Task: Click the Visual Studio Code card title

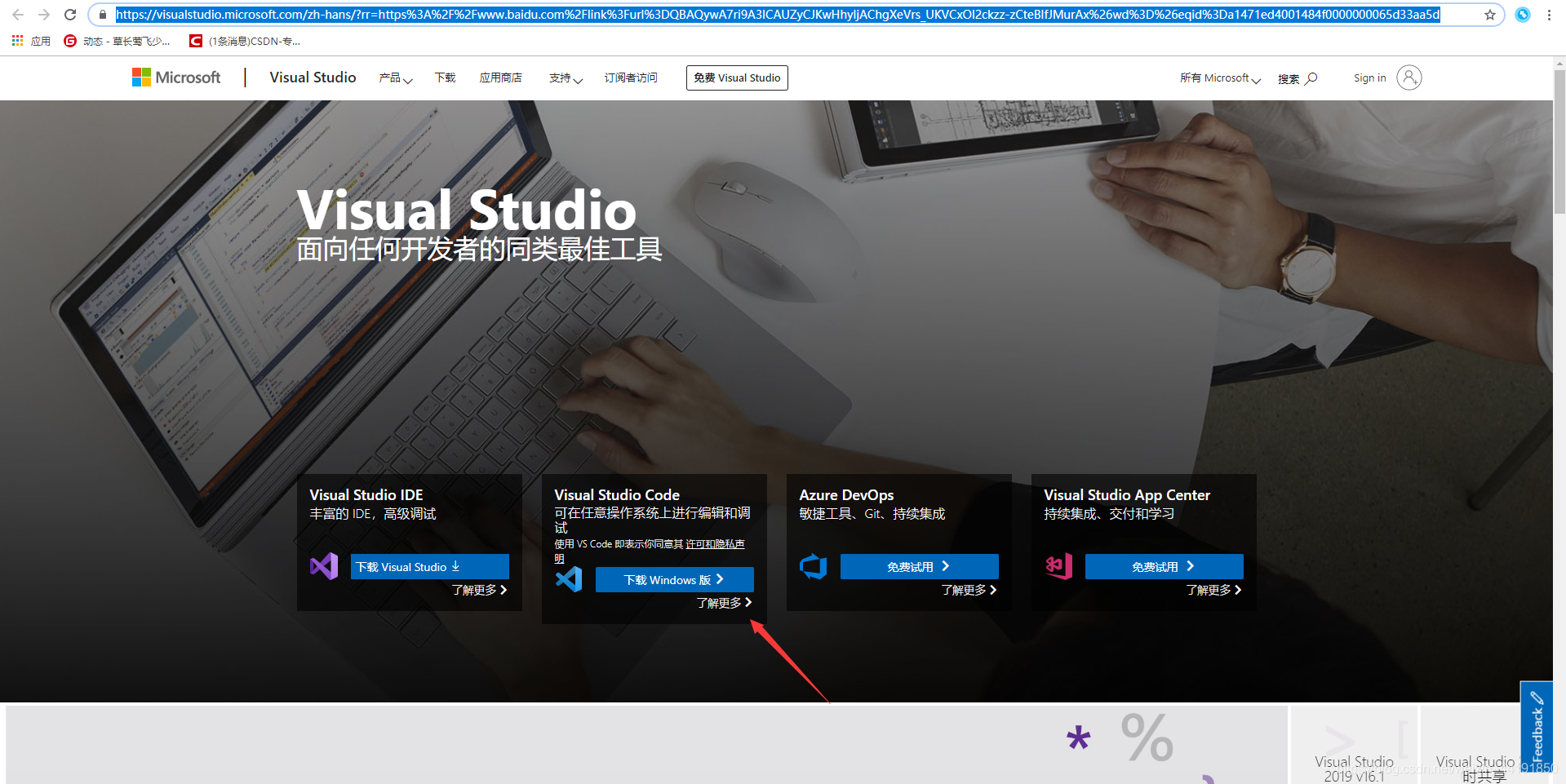Action: pyautogui.click(x=617, y=495)
